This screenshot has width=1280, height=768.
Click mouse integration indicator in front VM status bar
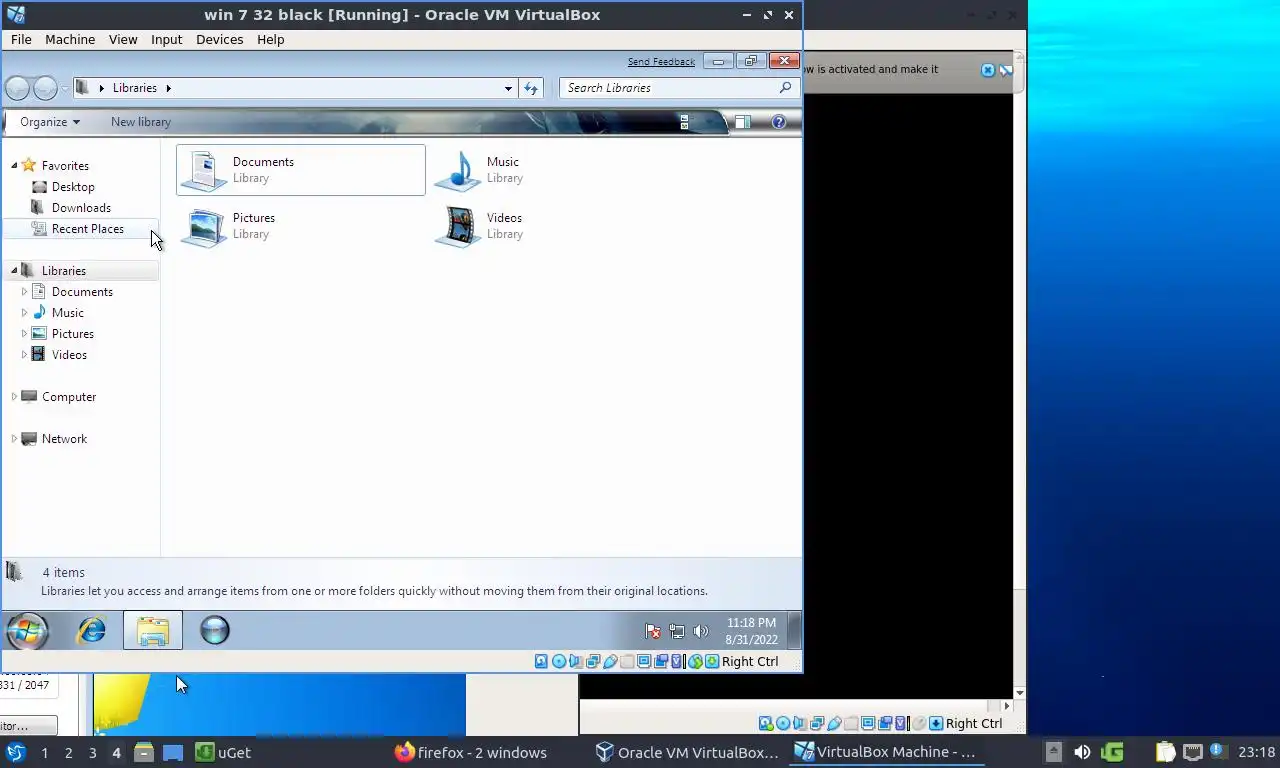pos(695,661)
